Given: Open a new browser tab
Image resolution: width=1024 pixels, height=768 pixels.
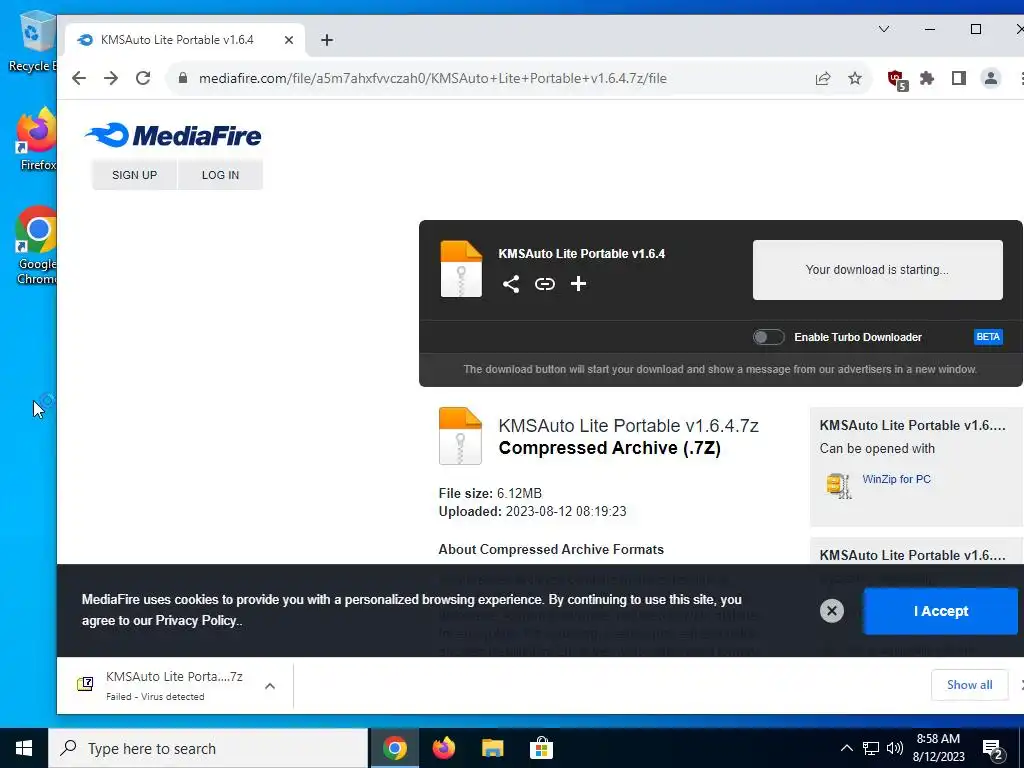Looking at the screenshot, I should [327, 40].
